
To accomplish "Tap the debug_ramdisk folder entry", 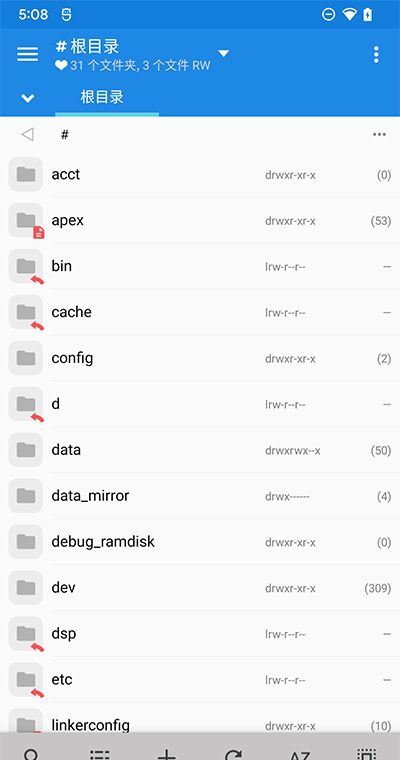I will coord(200,542).
